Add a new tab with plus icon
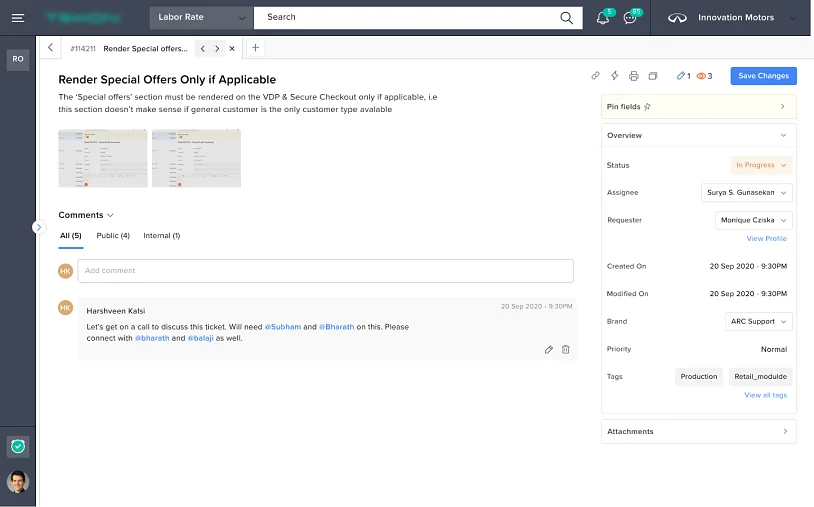The image size is (814, 507). click(x=255, y=48)
